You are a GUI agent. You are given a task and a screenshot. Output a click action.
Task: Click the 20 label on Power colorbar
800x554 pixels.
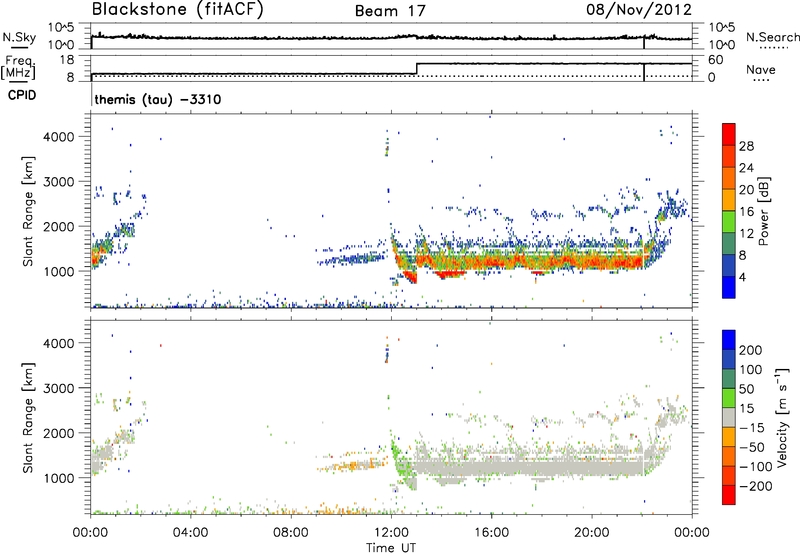746,190
